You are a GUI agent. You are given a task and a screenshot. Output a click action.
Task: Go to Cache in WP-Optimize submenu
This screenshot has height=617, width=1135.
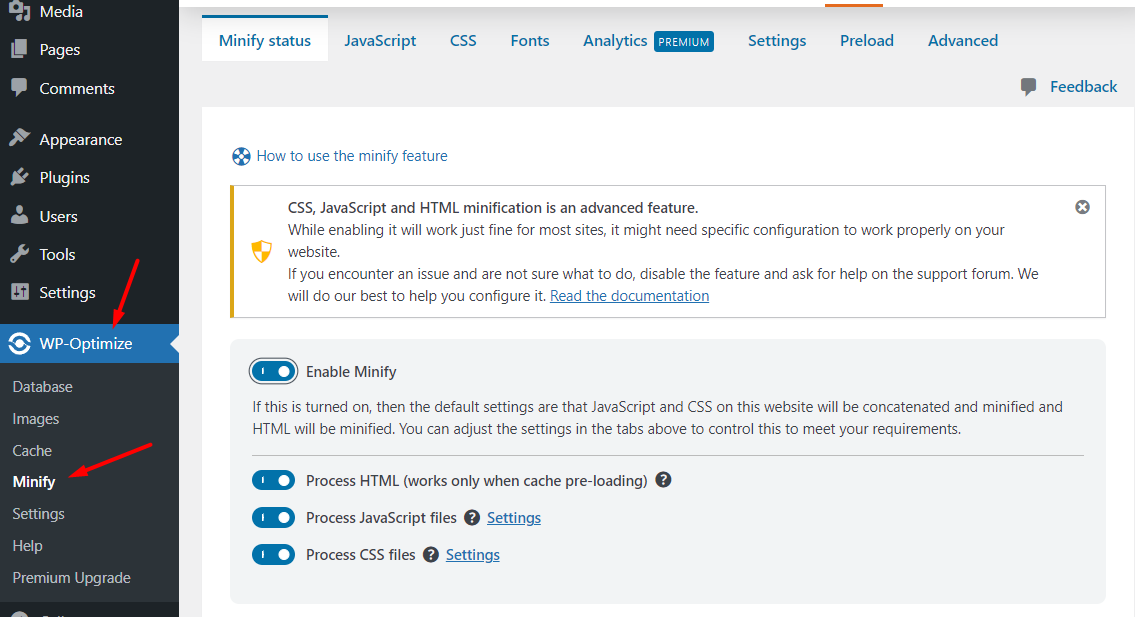tap(32, 451)
